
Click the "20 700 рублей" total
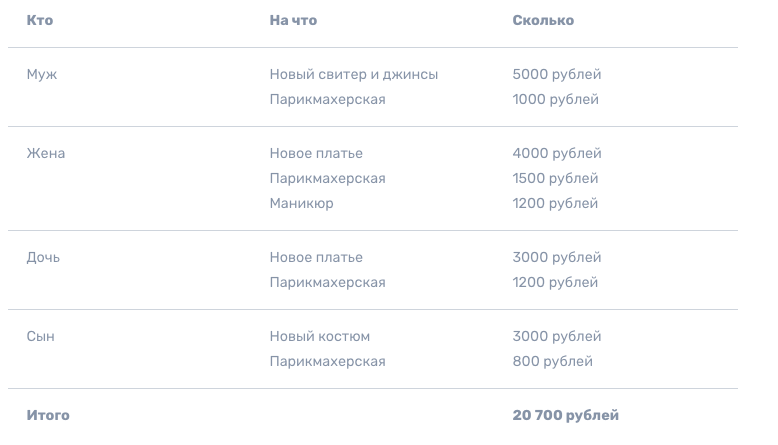[566, 415]
